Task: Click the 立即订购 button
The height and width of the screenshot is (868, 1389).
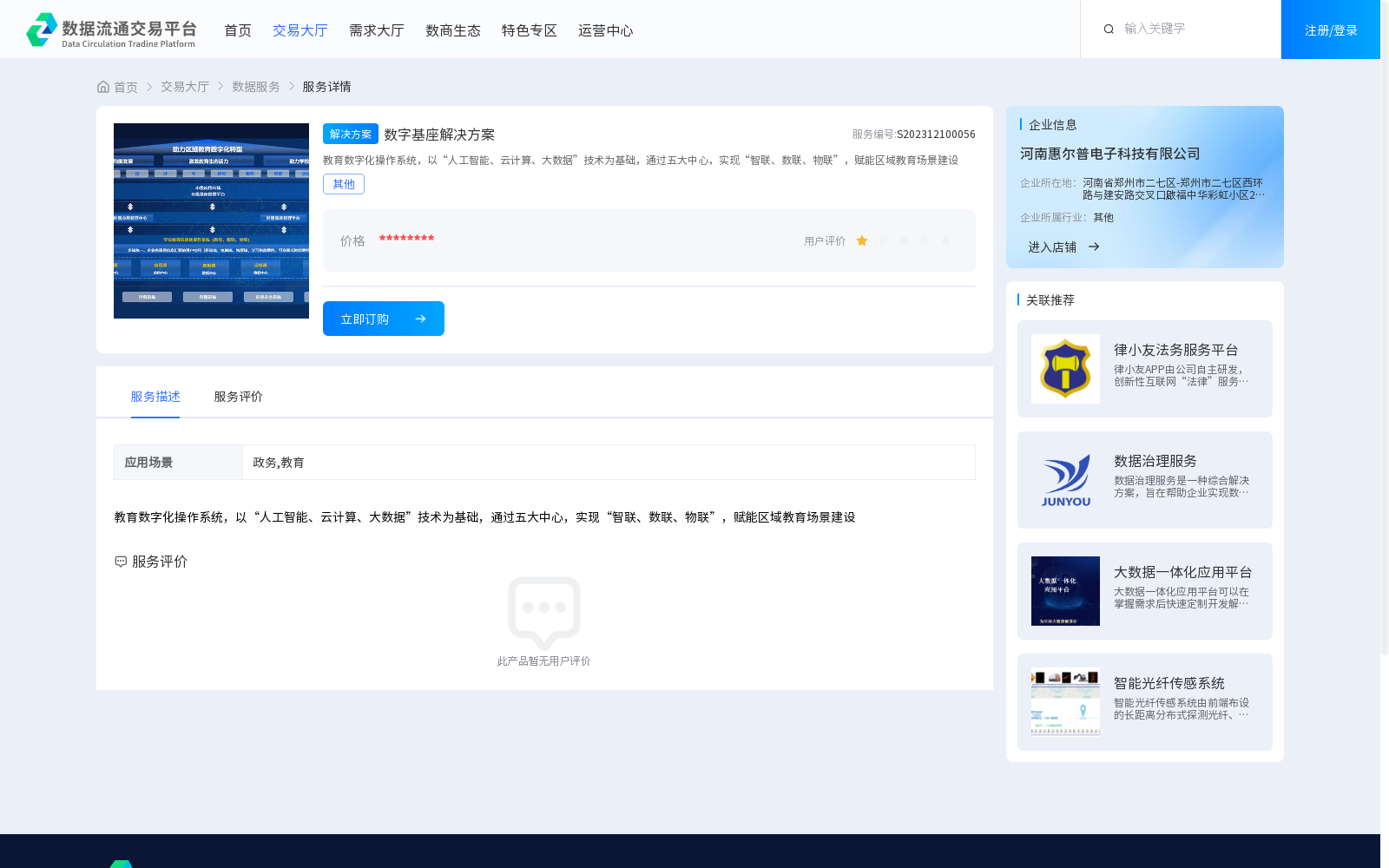Action: pos(384,319)
